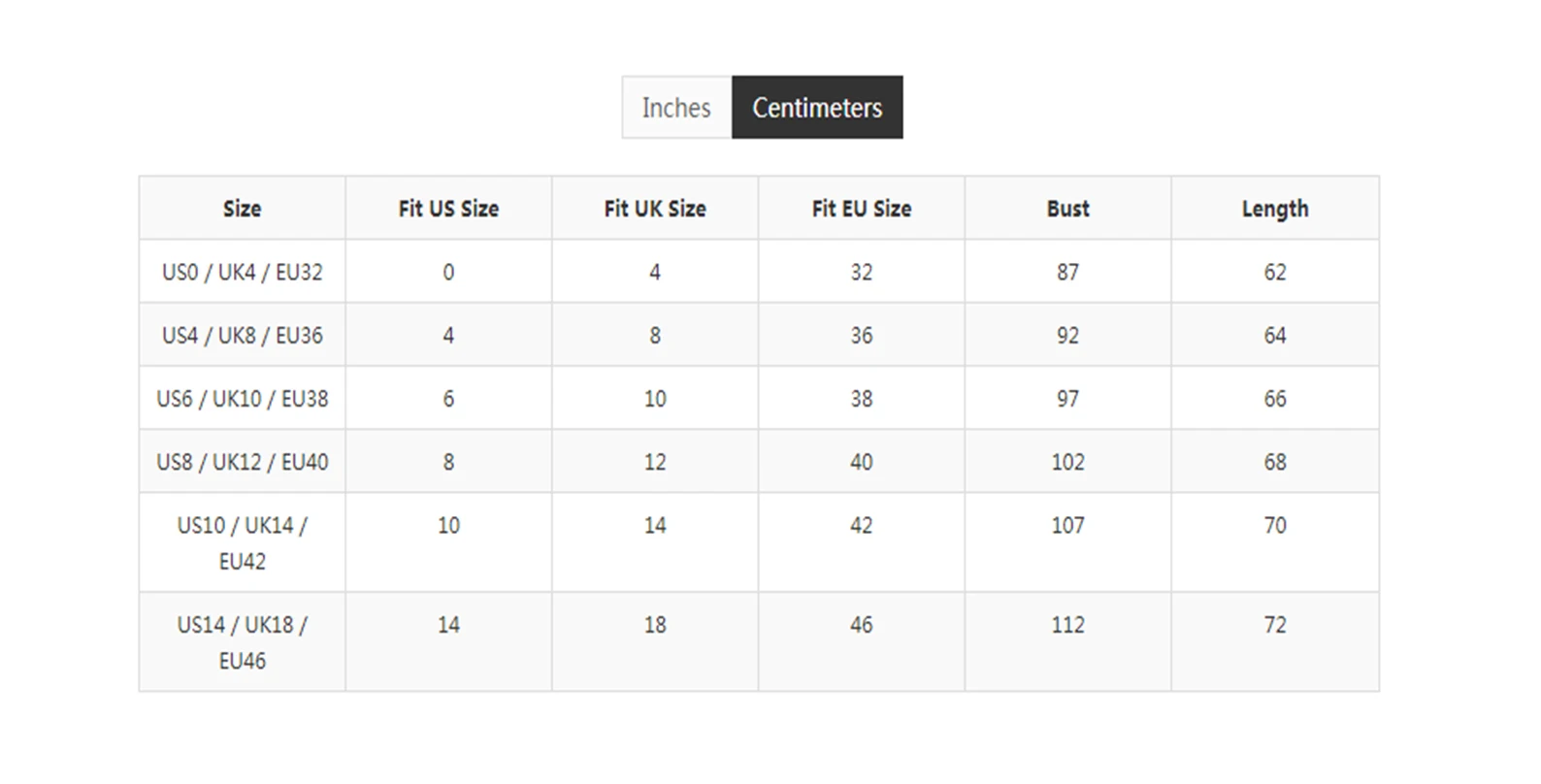The height and width of the screenshot is (784, 1541).
Task: Select the Centimeters unit tab
Action: click(817, 108)
